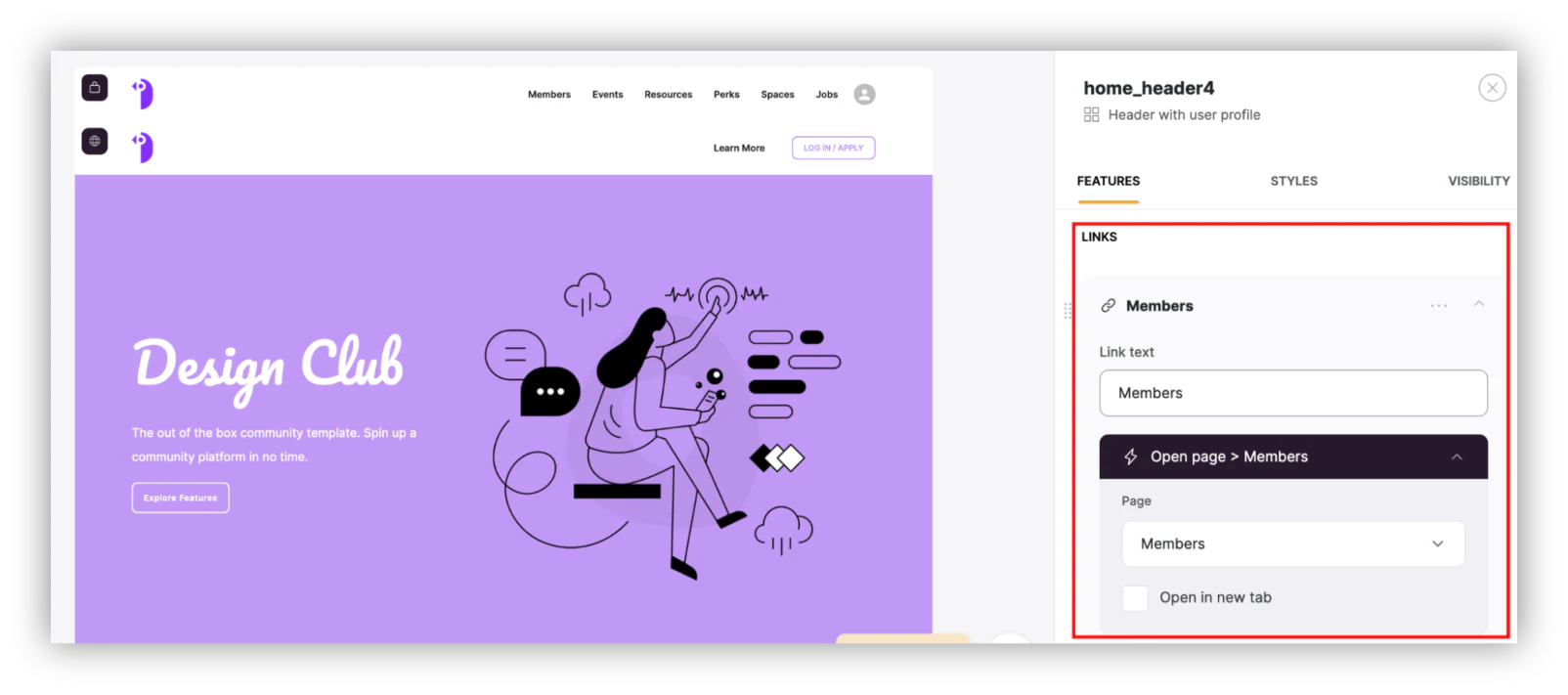This screenshot has height=695, width=1568.
Task: Collapse the Members link section chevron
Action: click(1479, 304)
